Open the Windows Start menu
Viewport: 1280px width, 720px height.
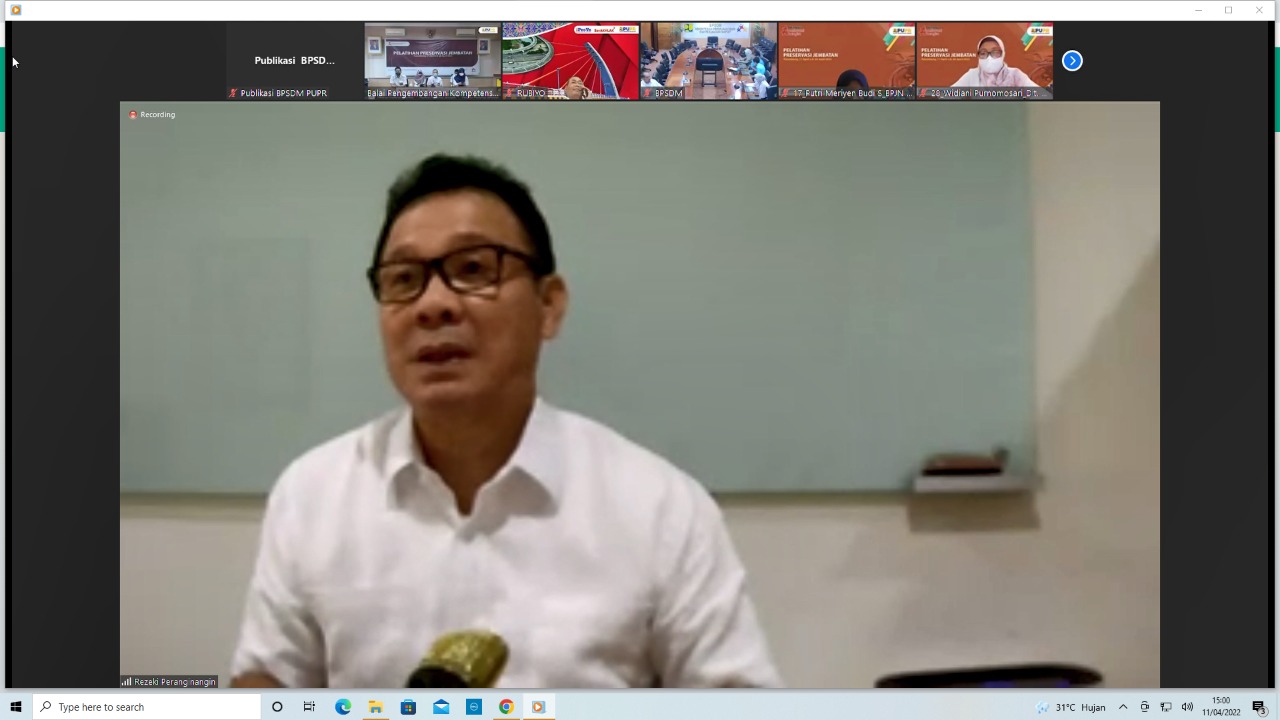(x=16, y=707)
